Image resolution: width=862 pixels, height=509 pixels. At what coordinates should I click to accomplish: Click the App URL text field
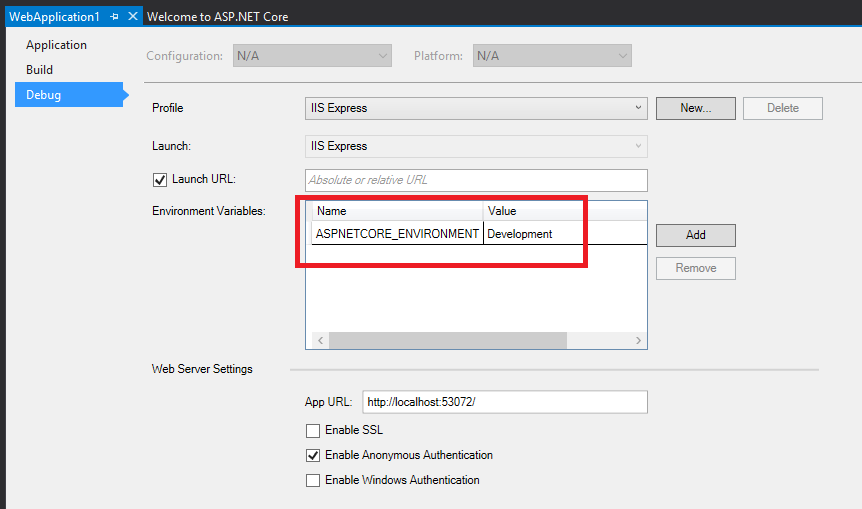coord(504,402)
